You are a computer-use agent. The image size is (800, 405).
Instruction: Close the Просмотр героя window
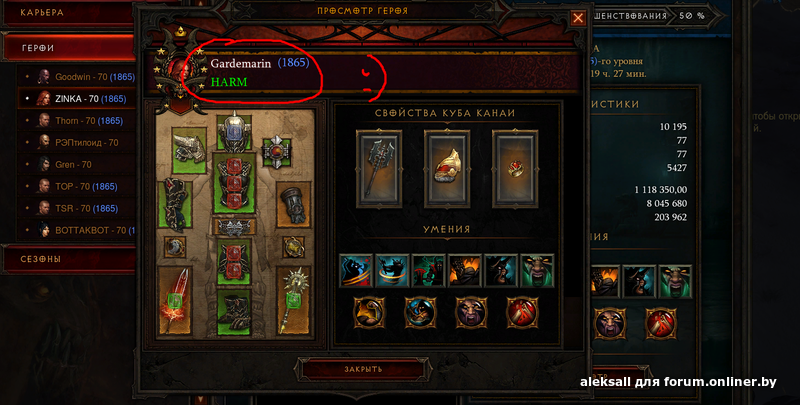[578, 18]
